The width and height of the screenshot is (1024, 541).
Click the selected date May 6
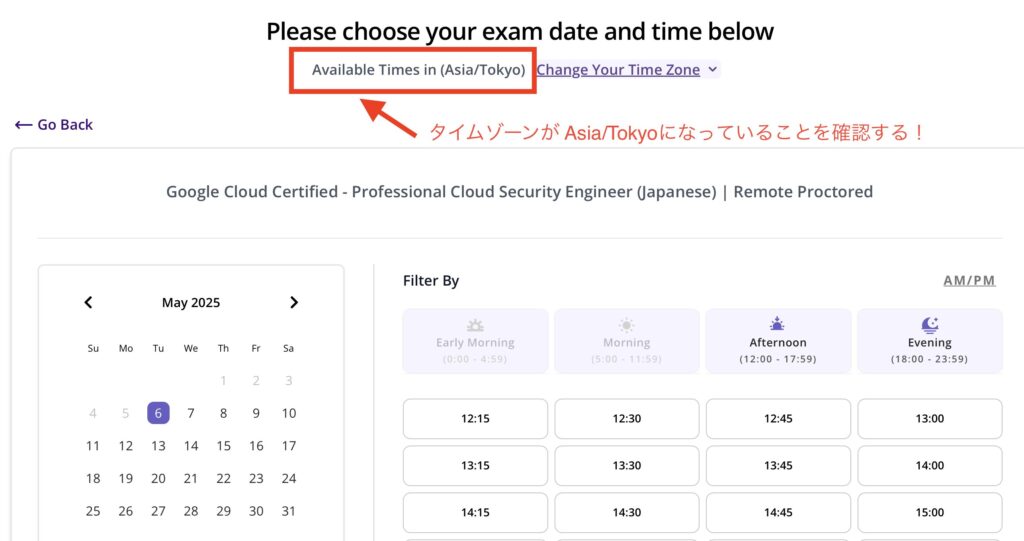click(158, 413)
